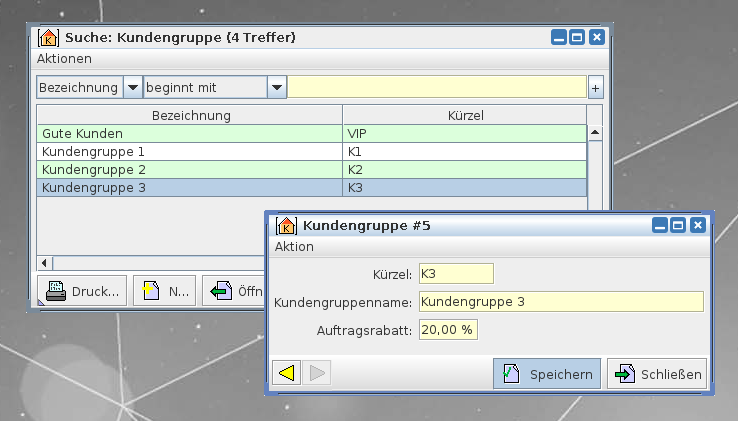
Task: Open the Bezeichnung field dropdown
Action: point(132,88)
